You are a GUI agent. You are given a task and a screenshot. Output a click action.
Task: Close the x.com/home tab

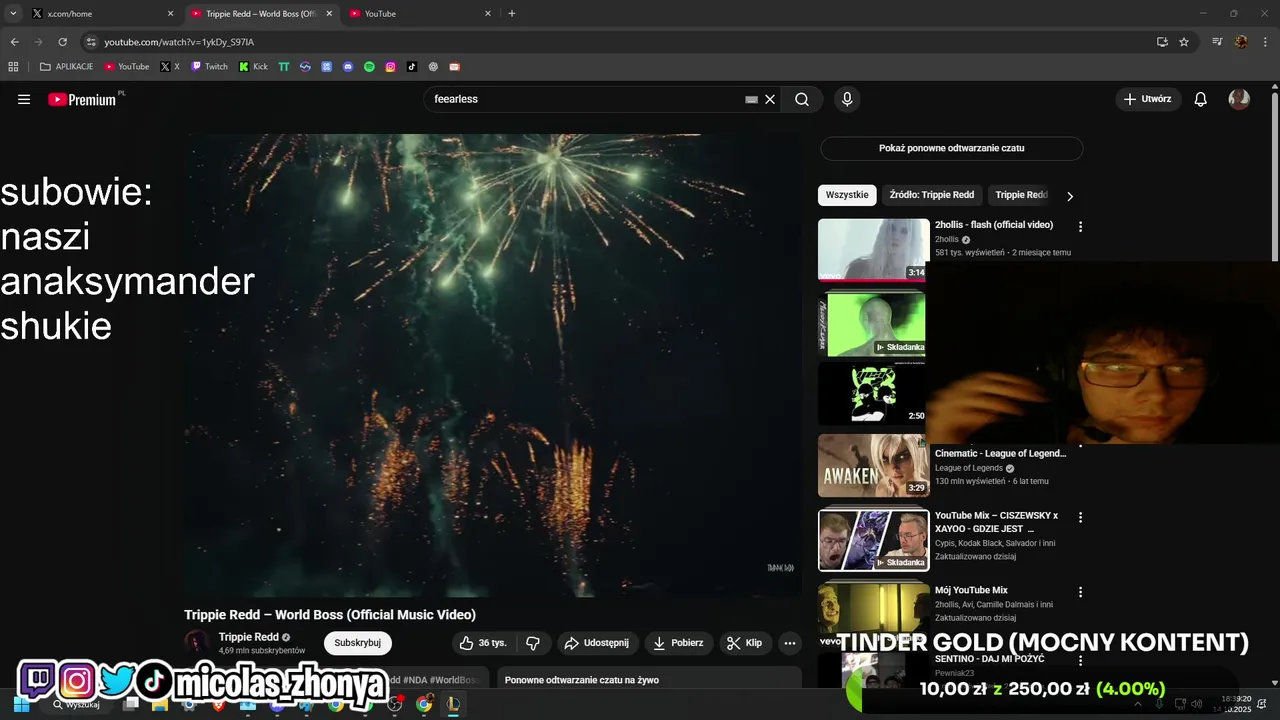pos(170,14)
